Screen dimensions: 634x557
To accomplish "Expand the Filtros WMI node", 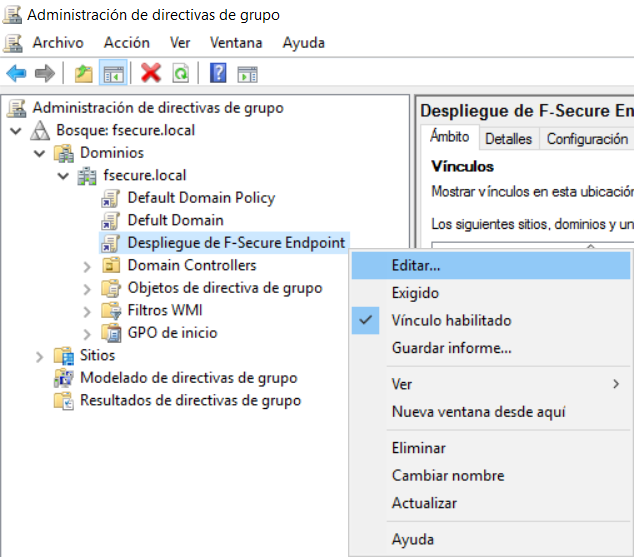I will point(87,312).
